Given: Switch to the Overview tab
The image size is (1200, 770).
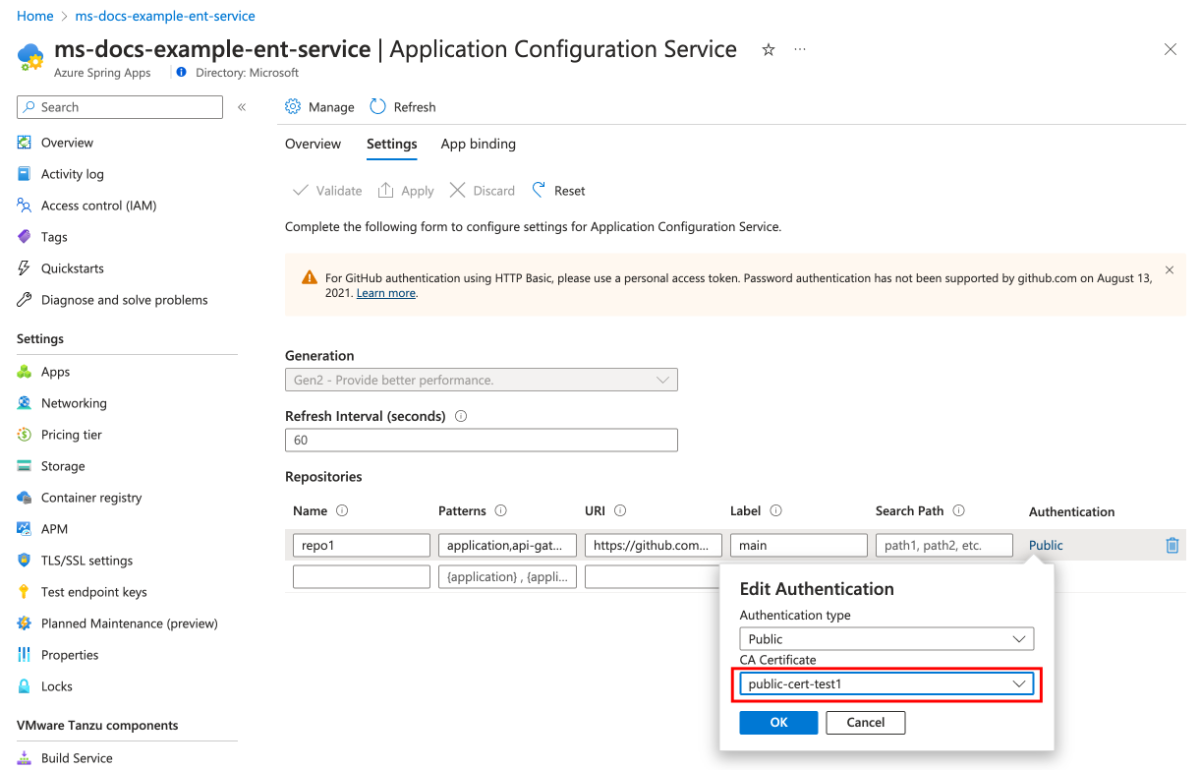Looking at the screenshot, I should tap(313, 144).
